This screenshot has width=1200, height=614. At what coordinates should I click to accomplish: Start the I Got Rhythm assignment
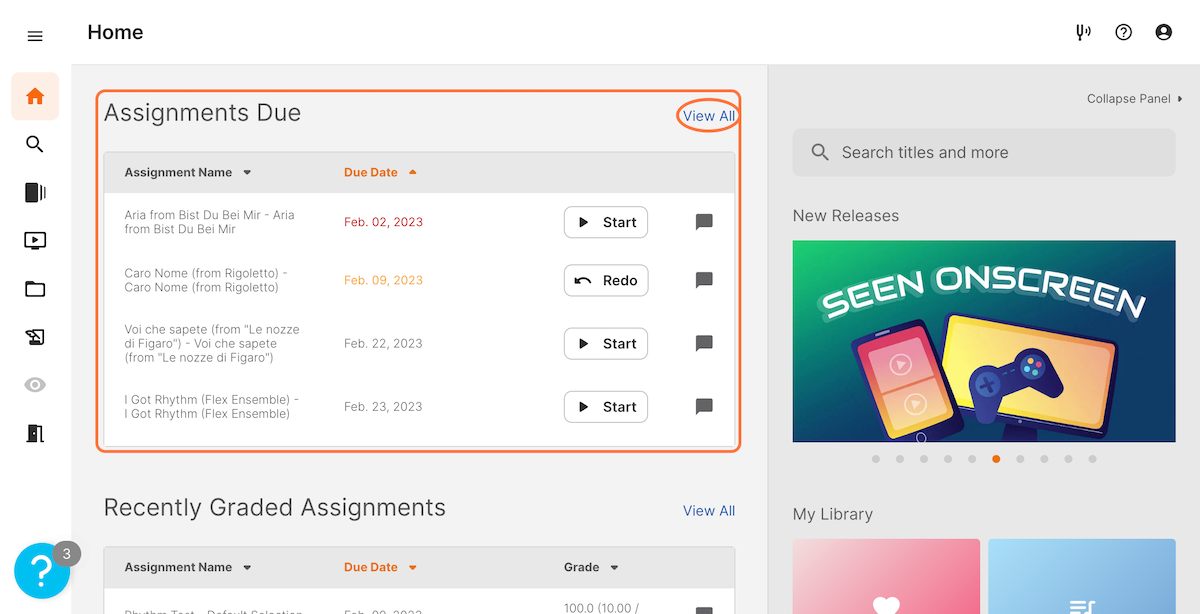coord(606,407)
